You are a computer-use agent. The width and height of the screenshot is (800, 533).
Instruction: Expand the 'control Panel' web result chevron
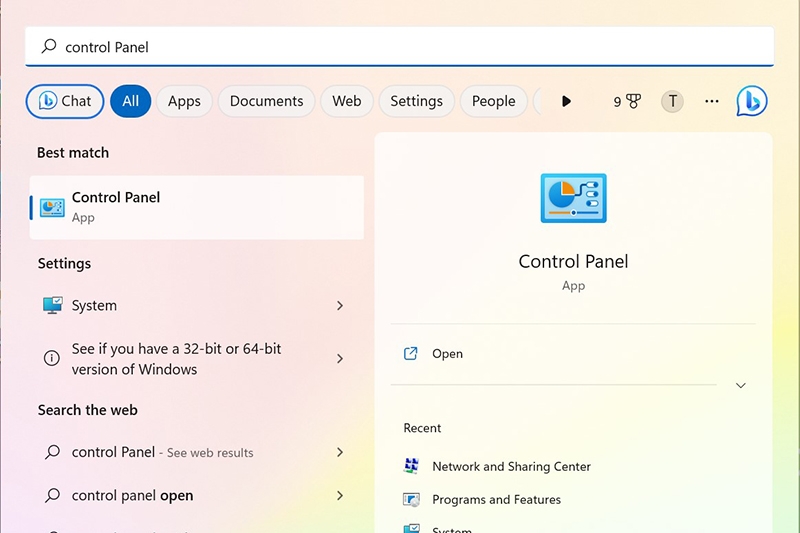coord(340,452)
